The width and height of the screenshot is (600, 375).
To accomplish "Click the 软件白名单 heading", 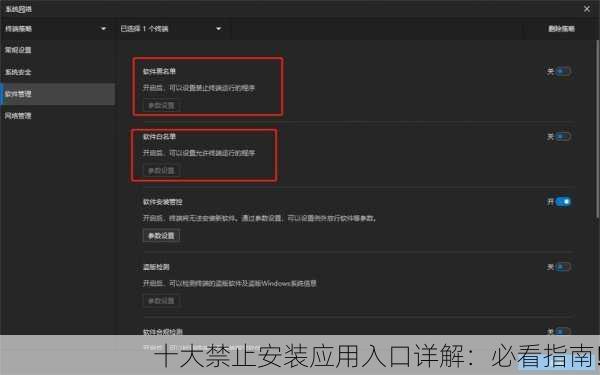I will [x=159, y=137].
